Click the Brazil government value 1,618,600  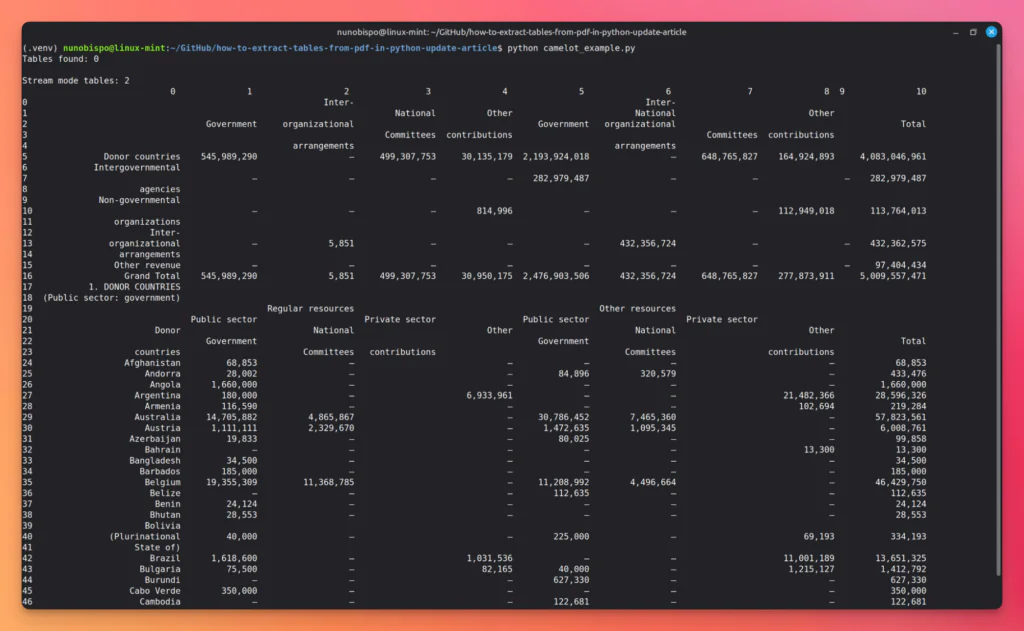(234, 558)
